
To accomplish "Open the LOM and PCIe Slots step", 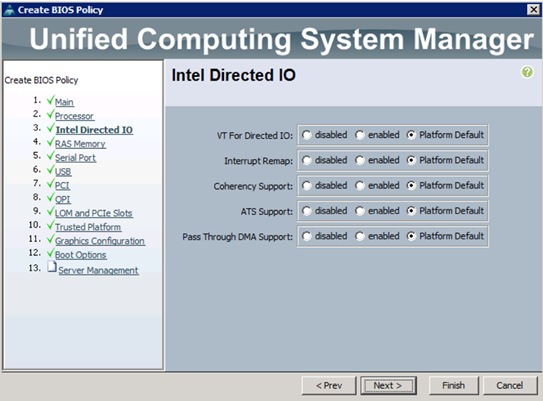I will tap(94, 213).
